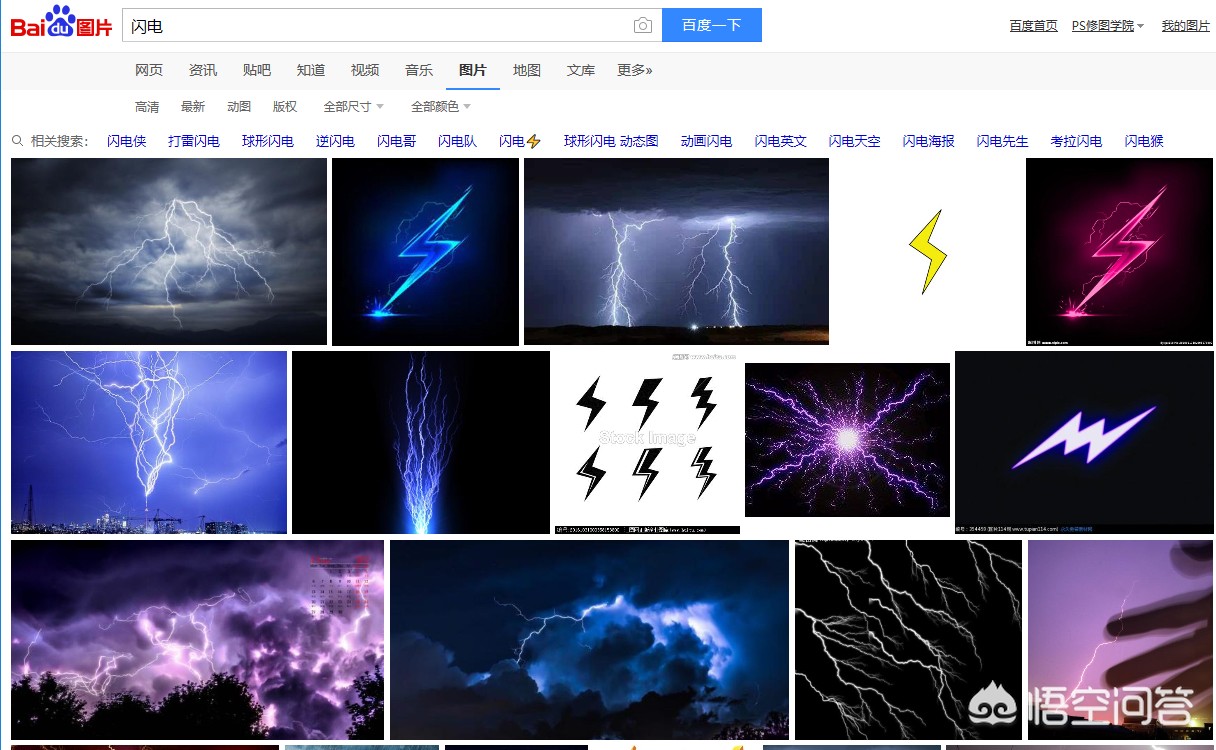This screenshot has width=1216, height=750.
Task: Click the magnifier icon beside 相关搜索
Action: (17, 141)
